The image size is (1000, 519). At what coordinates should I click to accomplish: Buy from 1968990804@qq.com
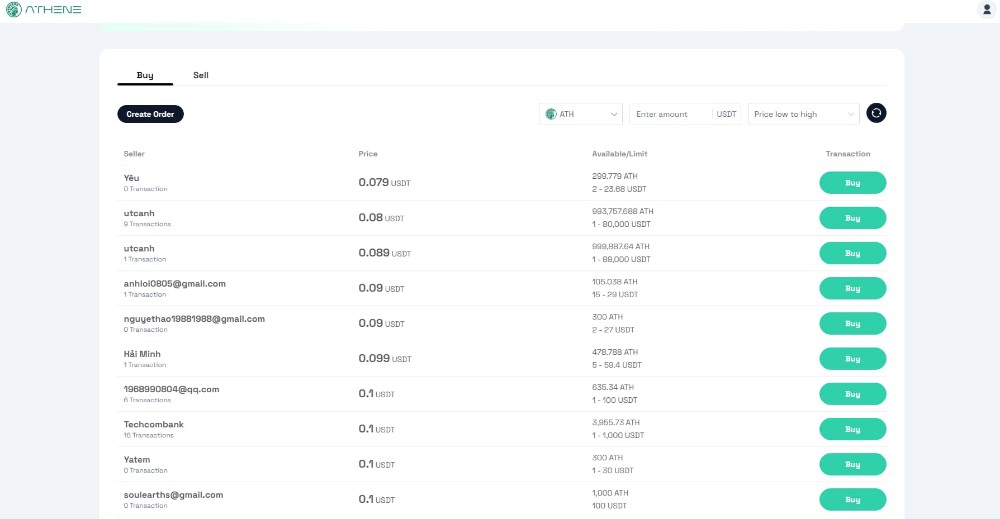click(x=853, y=394)
